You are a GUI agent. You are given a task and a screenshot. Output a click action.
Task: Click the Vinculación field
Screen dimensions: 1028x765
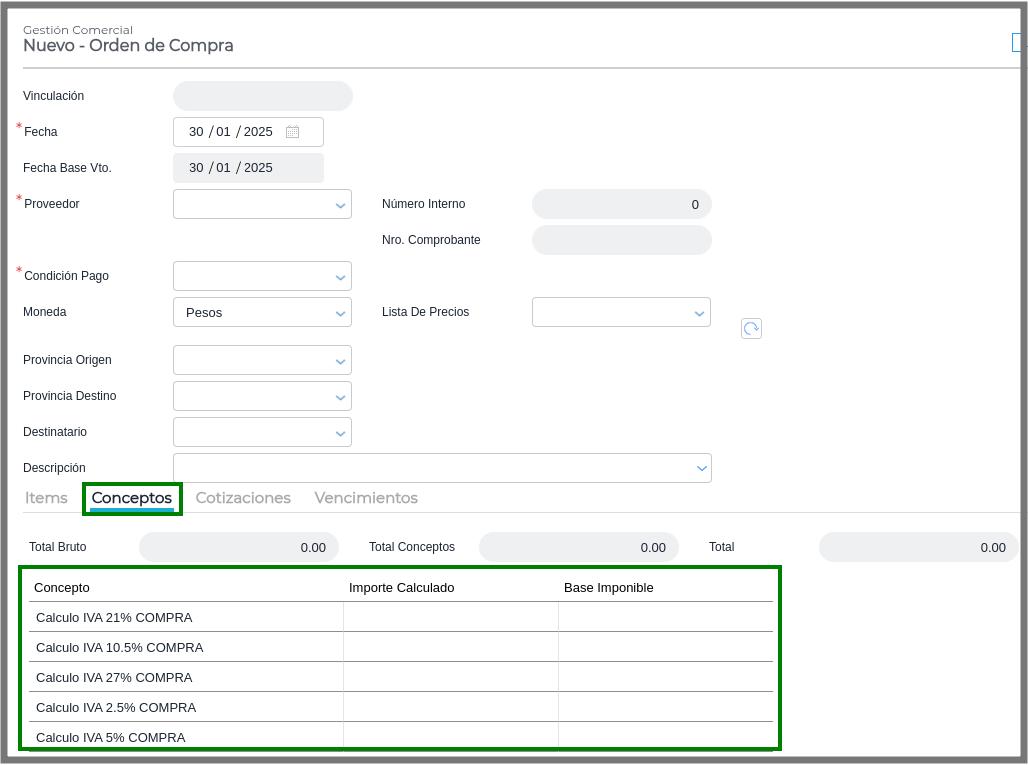[x=262, y=96]
